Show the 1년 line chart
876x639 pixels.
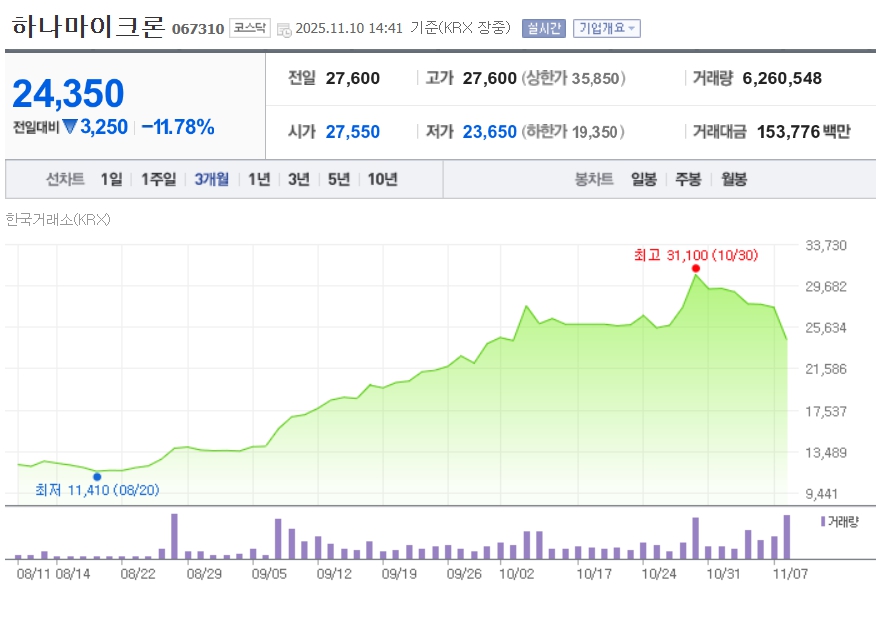(x=259, y=180)
